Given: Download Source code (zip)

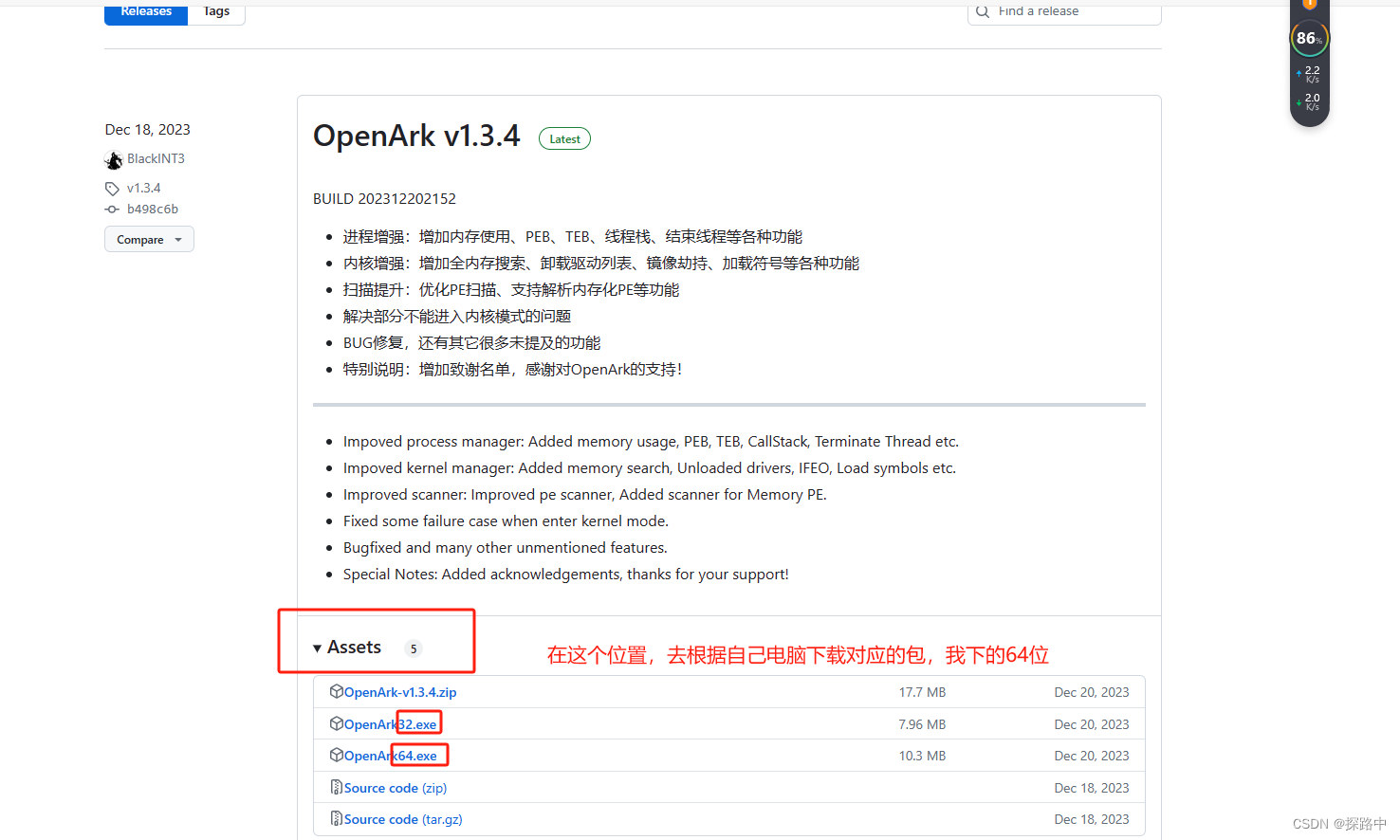Looking at the screenshot, I should pyautogui.click(x=395, y=788).
